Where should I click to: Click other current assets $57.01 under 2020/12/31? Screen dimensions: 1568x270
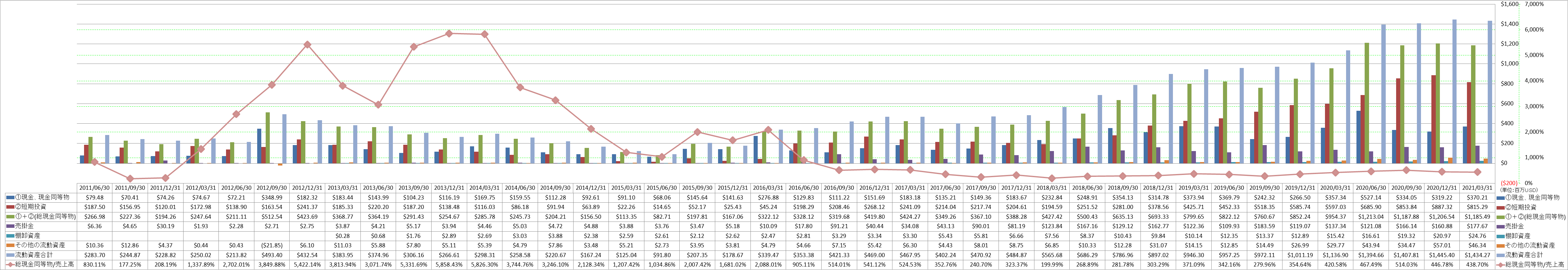[x=1442, y=245]
